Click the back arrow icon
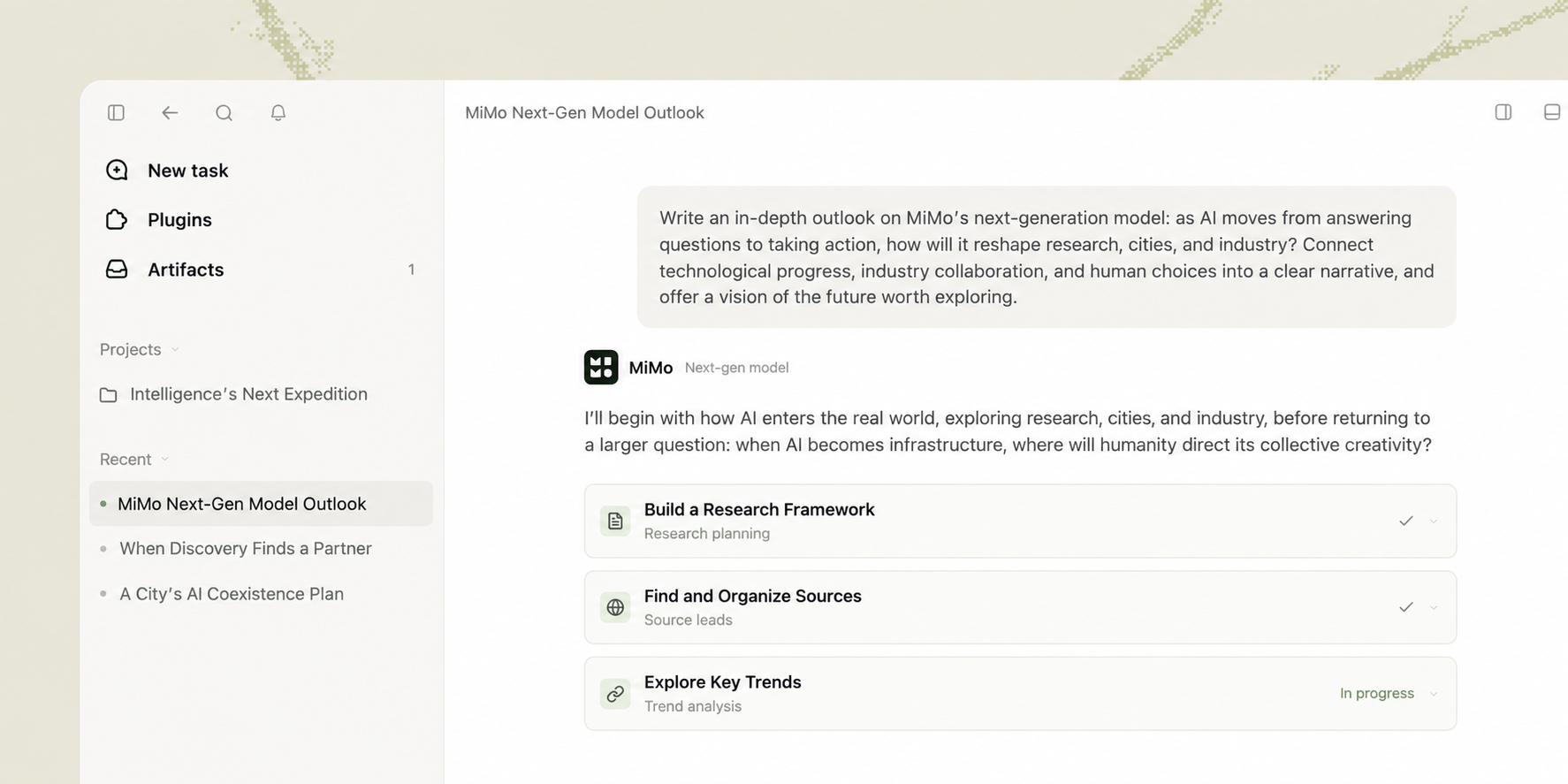1568x784 pixels. pos(170,112)
